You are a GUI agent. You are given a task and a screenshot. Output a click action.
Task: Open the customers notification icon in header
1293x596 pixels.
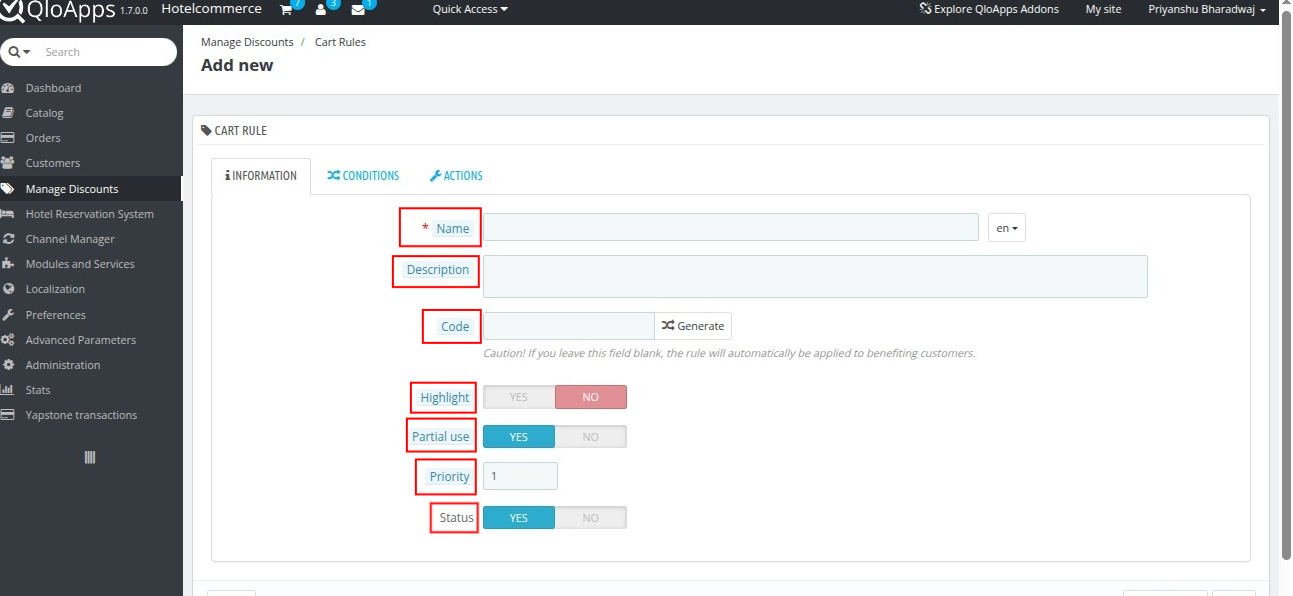click(x=321, y=9)
